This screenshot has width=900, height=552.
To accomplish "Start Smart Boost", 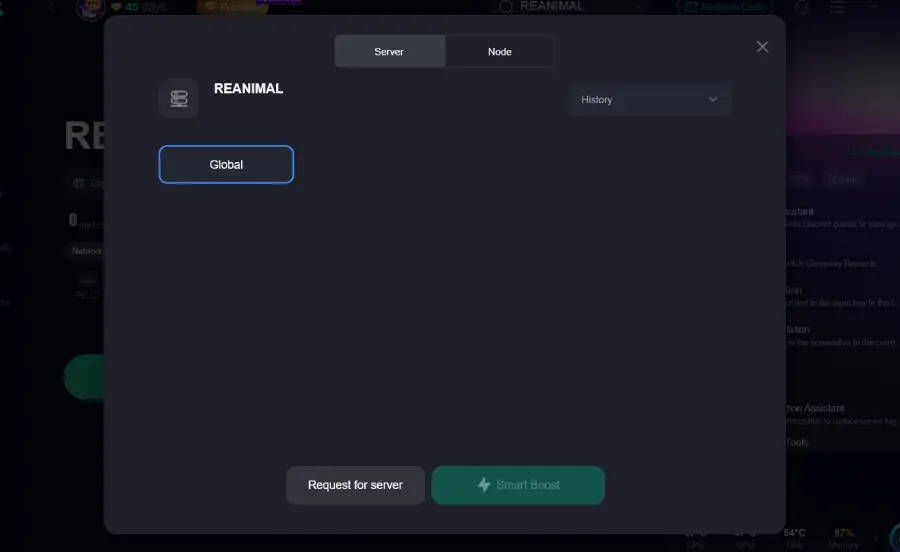I will [518, 485].
